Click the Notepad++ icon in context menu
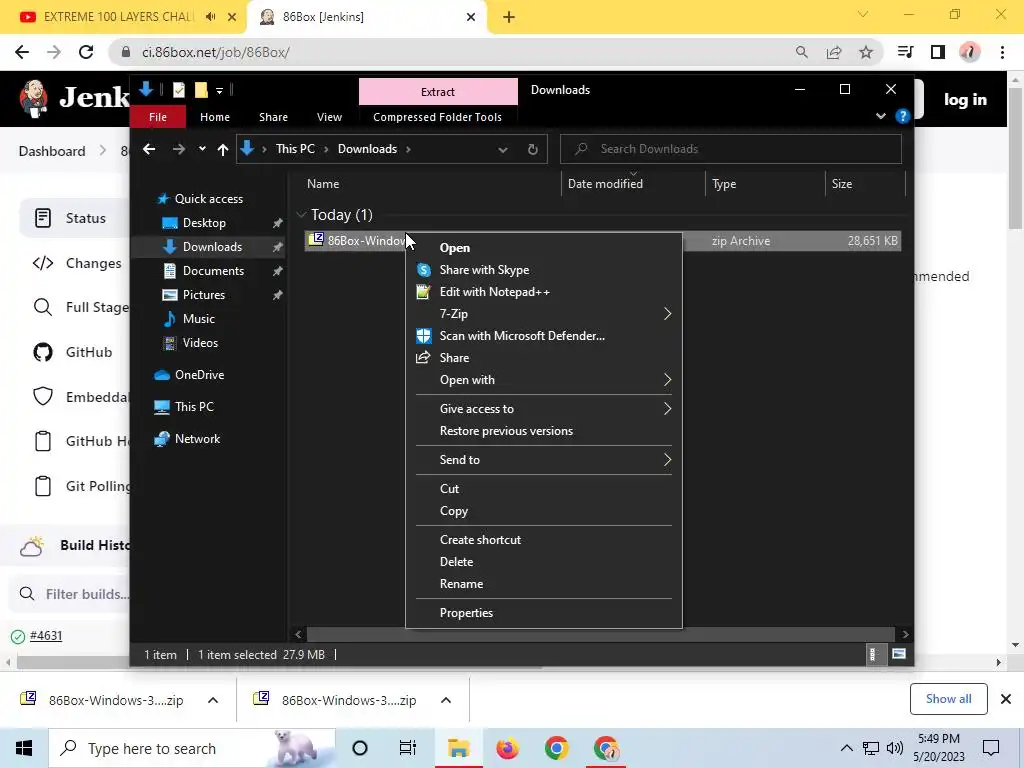Viewport: 1024px width, 768px height. pyautogui.click(x=423, y=292)
